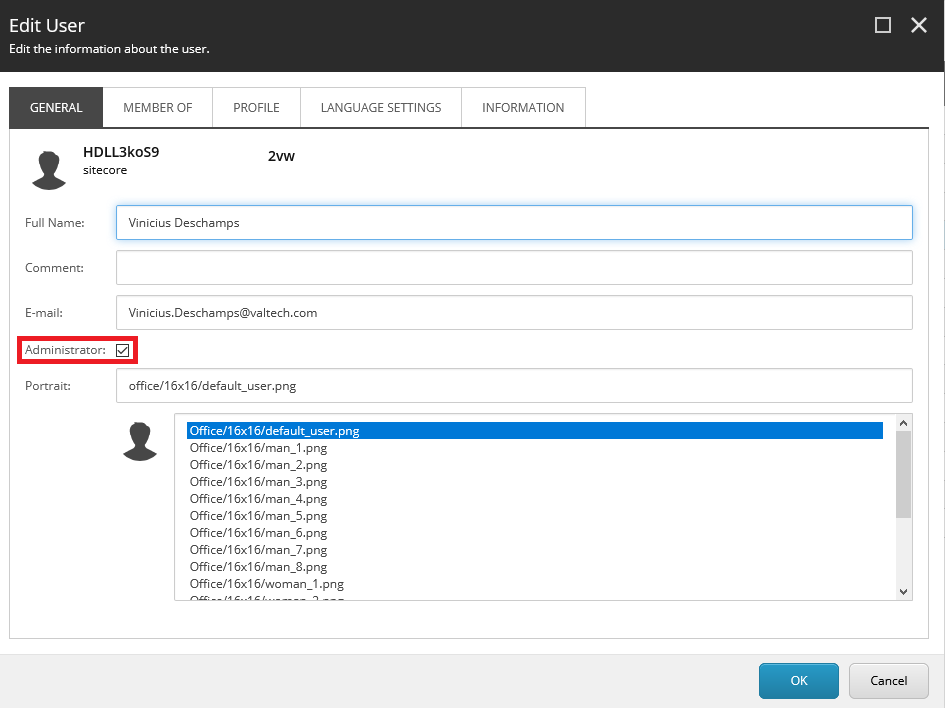Screen dimensions: 946x708
Task: Click the portrait list scroll down arrow
Action: [x=903, y=592]
